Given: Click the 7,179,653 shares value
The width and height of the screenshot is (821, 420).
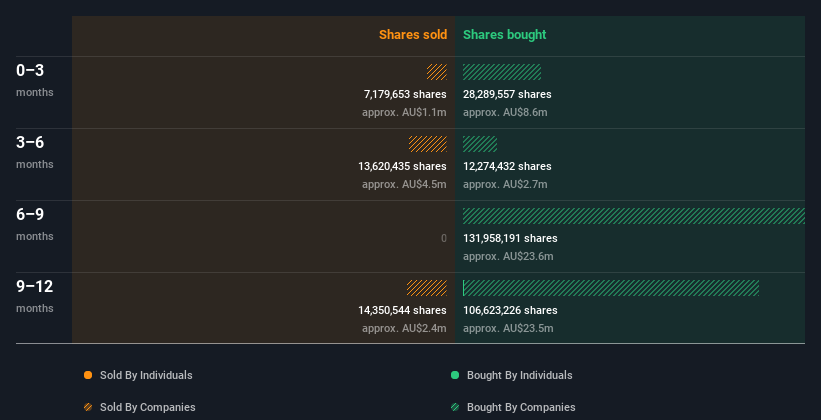Looking at the screenshot, I should (x=405, y=94).
